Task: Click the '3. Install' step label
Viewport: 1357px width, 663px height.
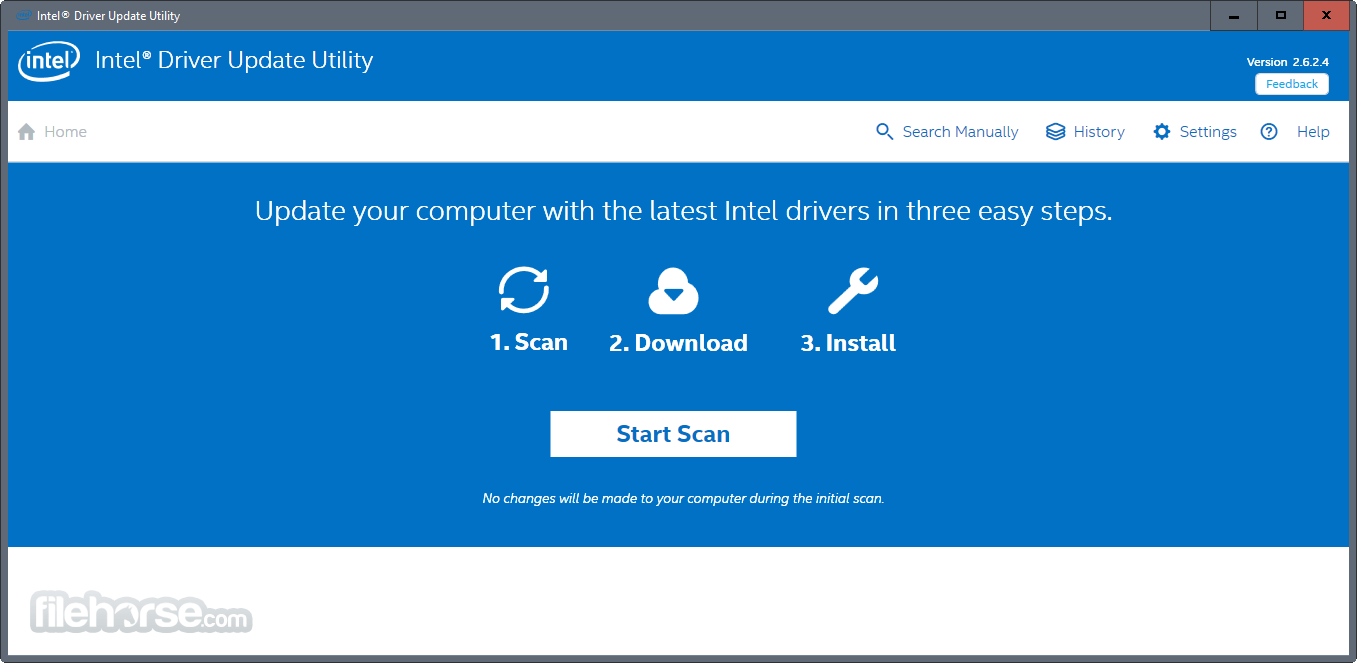Action: pyautogui.click(x=848, y=343)
